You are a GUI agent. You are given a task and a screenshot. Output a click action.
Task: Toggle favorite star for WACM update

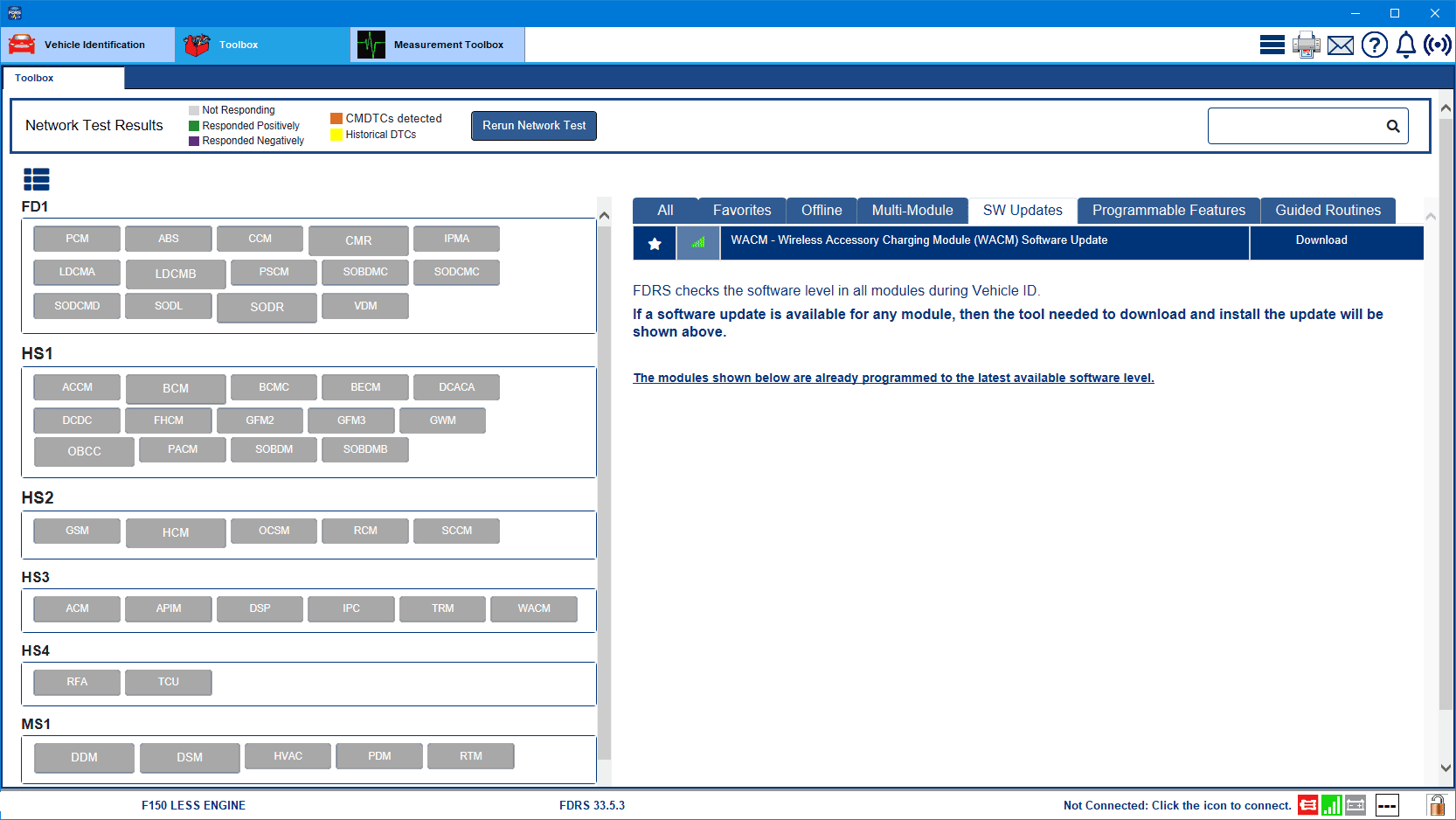655,244
